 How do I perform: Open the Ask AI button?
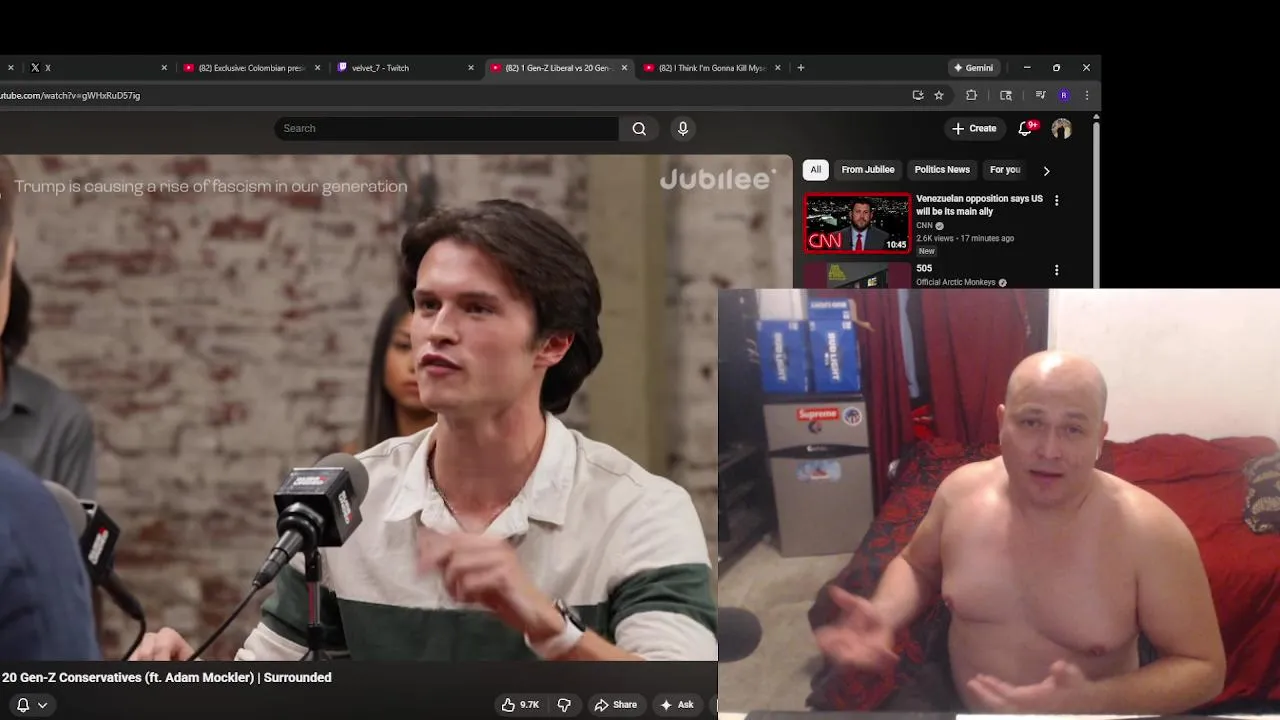tap(677, 705)
